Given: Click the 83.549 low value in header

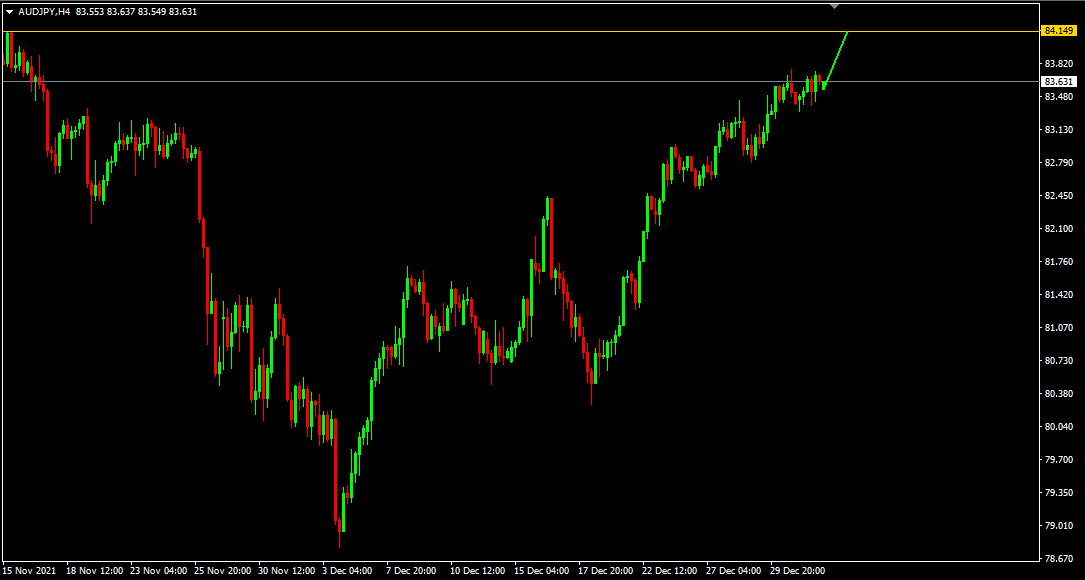Looking at the screenshot, I should (x=151, y=12).
